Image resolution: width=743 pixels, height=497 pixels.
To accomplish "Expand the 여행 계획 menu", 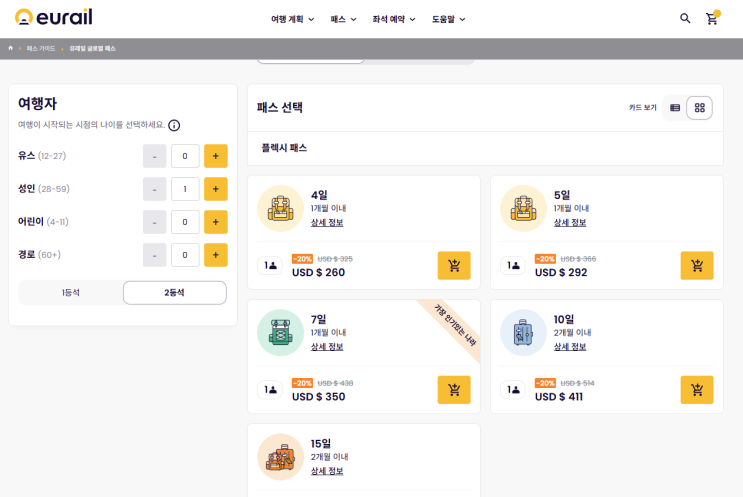I will [292, 19].
